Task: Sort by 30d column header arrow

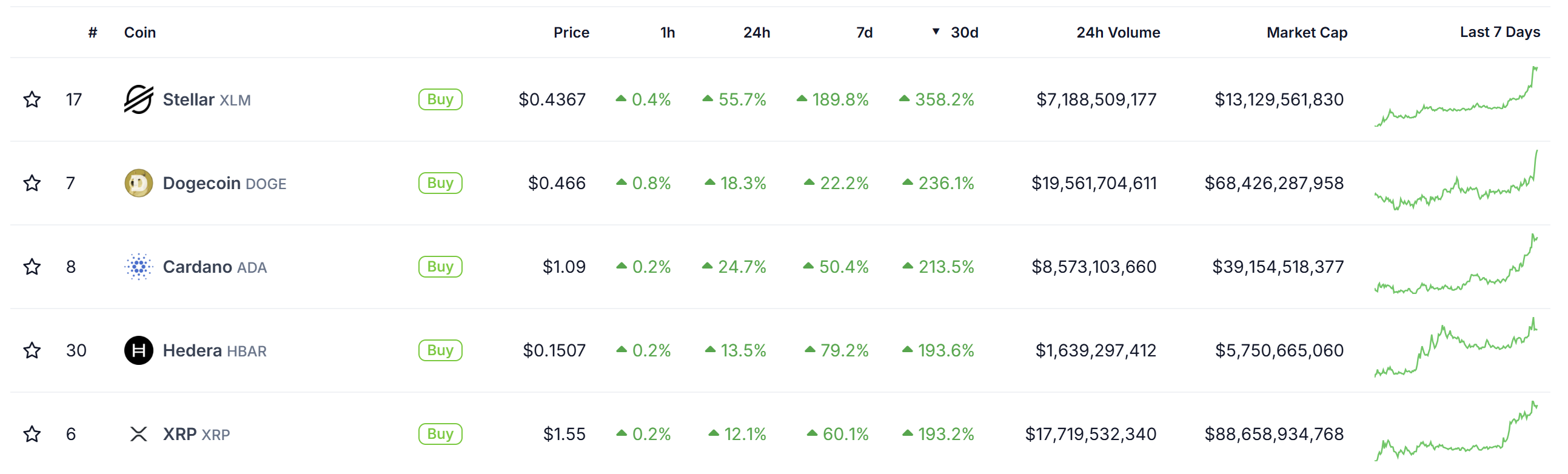Action: 936,32
